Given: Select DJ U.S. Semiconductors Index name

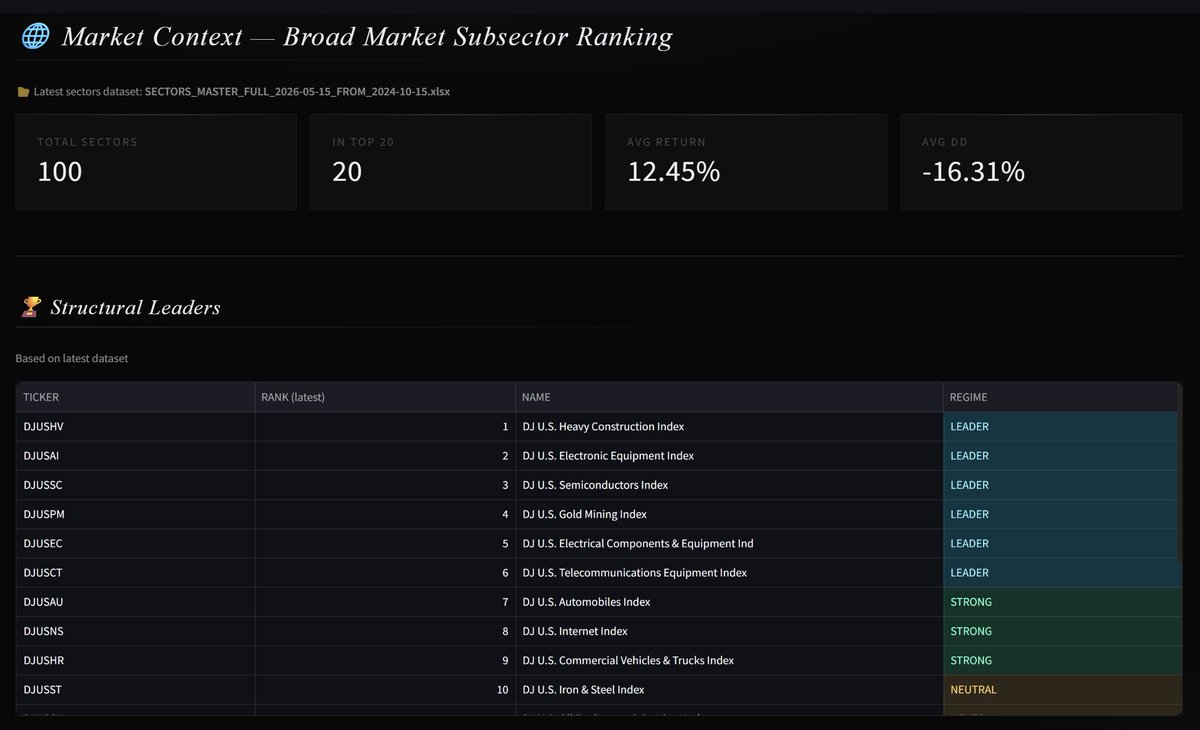Looking at the screenshot, I should tap(729, 485).
